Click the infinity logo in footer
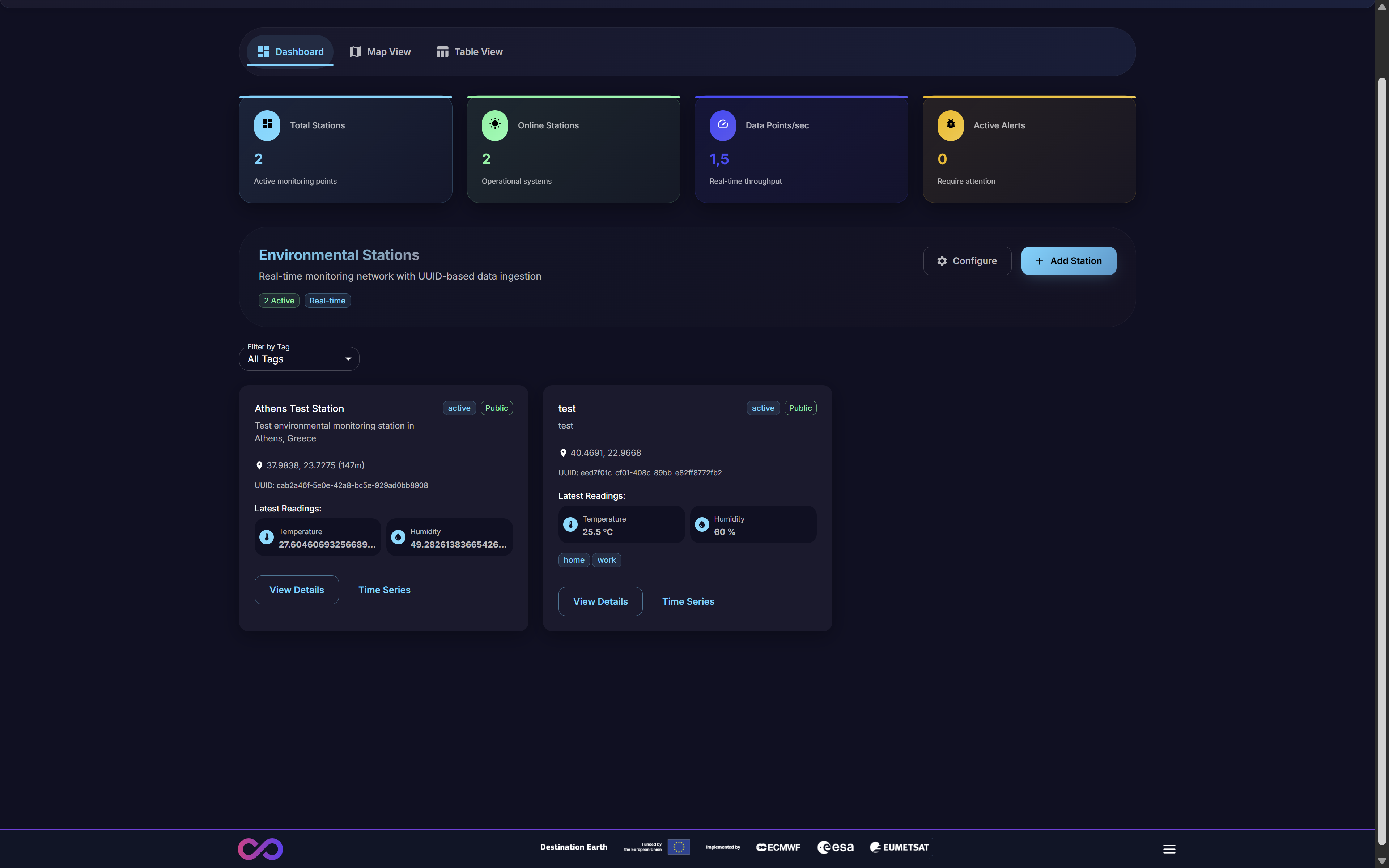This screenshot has height=868, width=1389. [x=260, y=848]
